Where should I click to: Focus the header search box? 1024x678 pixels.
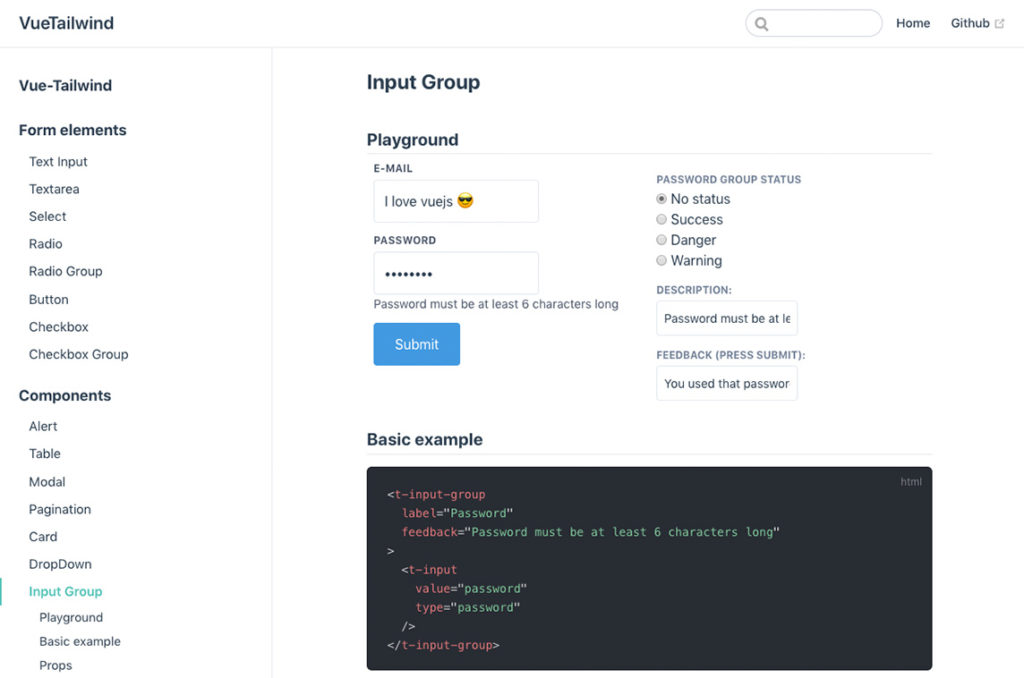point(822,24)
